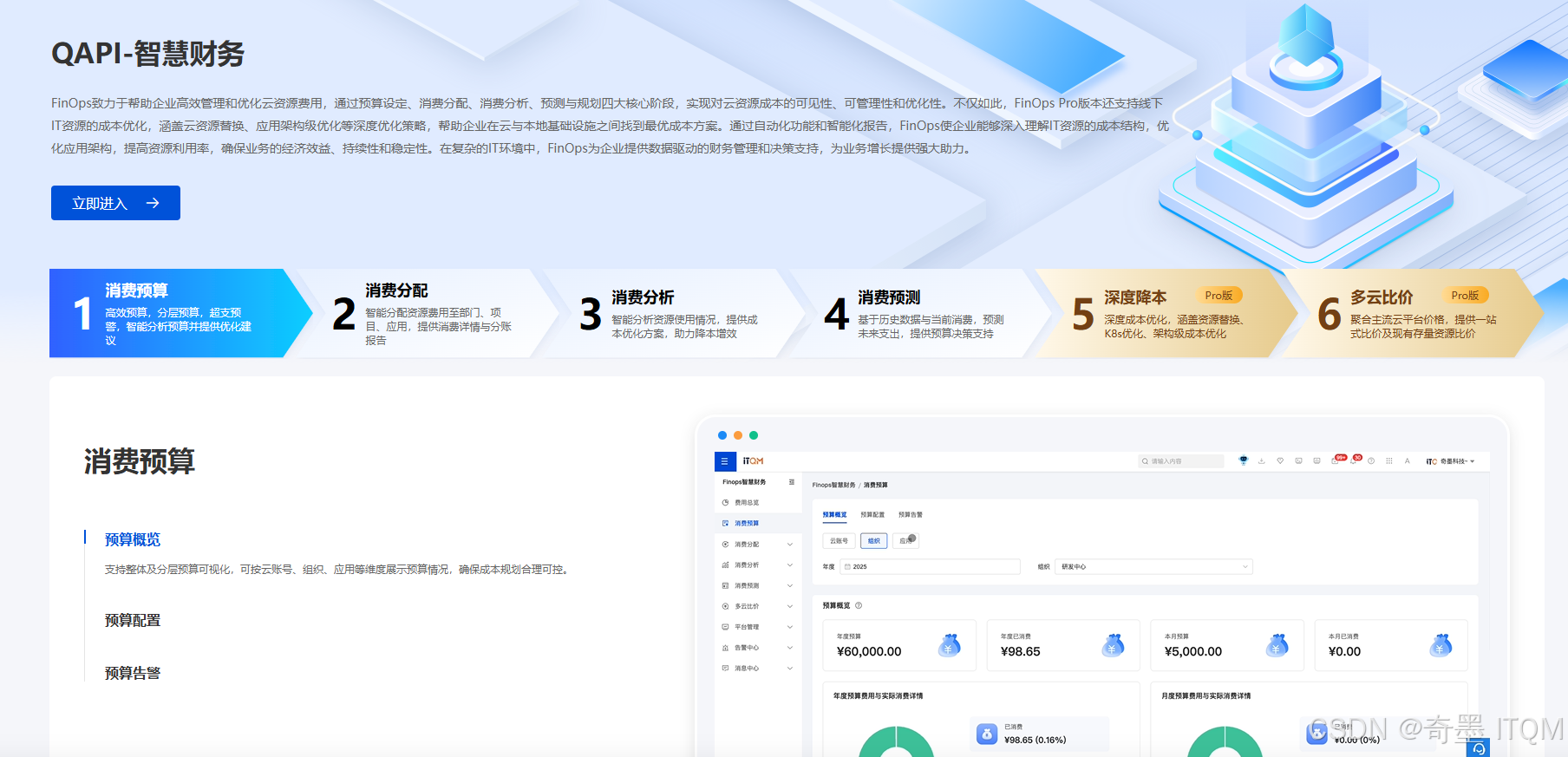Image resolution: width=1568 pixels, height=757 pixels.
Task: Click Finops智慧财务 breadcrumb link
Action: click(833, 486)
